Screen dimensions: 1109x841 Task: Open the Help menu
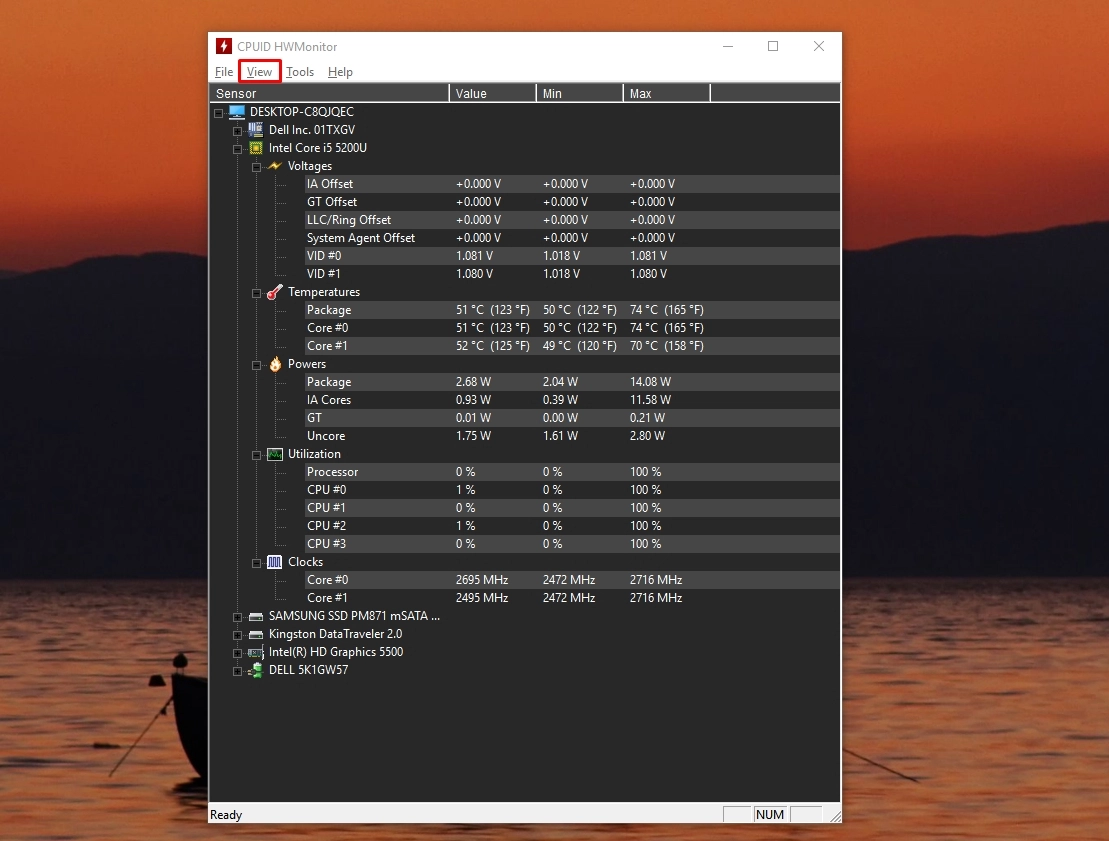pos(340,71)
